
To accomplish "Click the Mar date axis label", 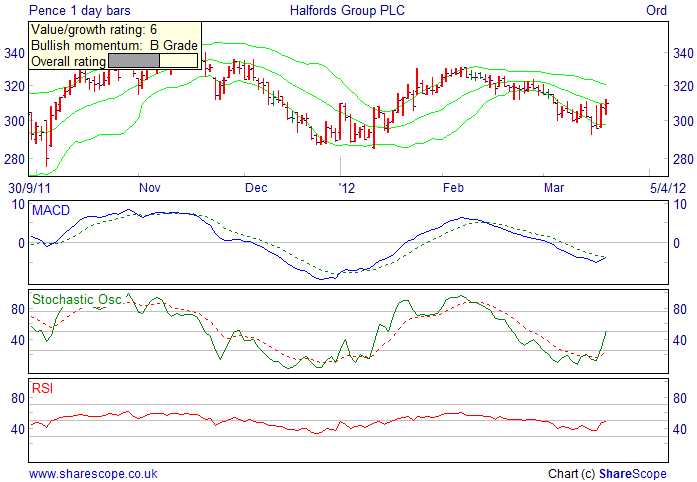I will [554, 188].
